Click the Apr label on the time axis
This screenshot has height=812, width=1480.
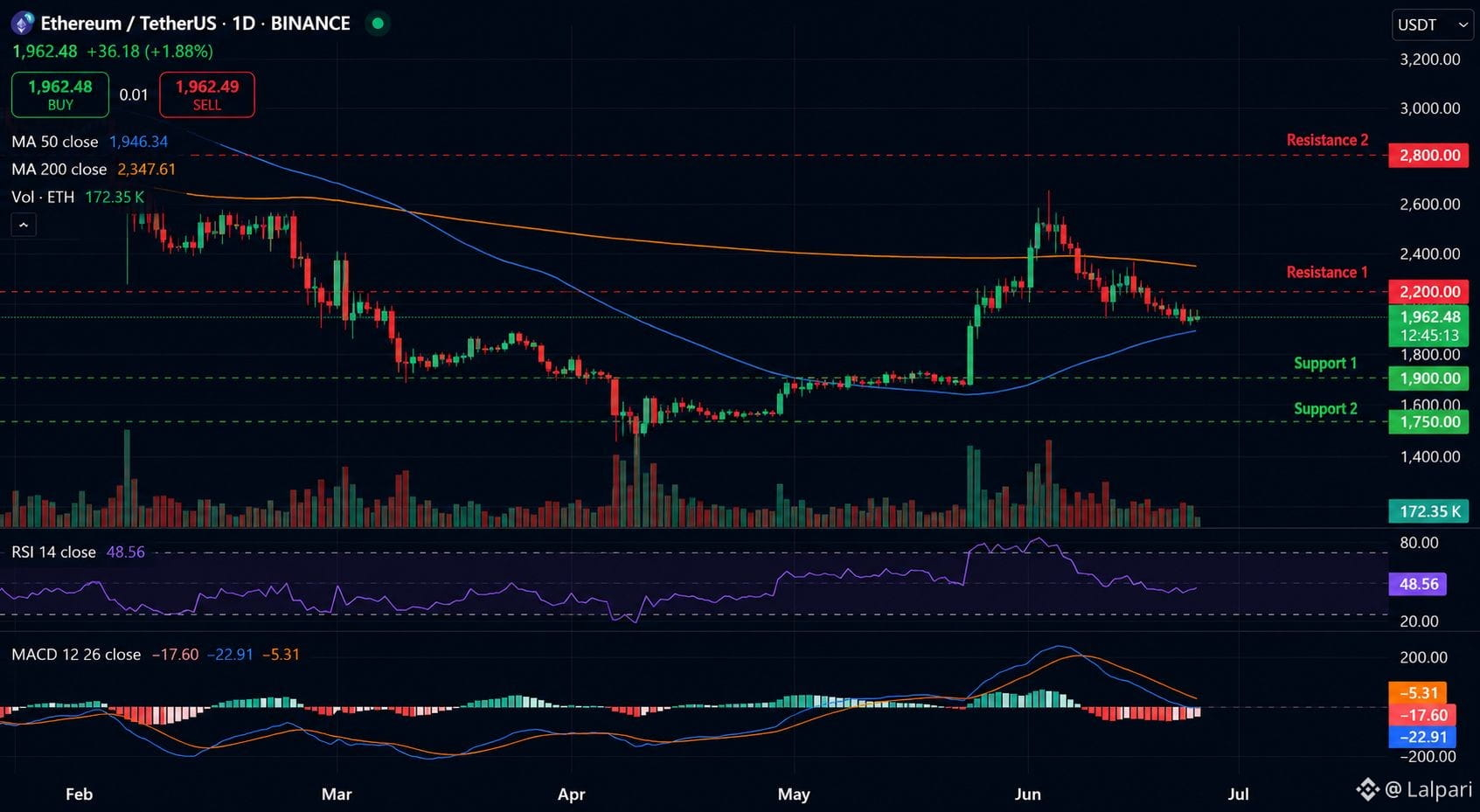571,795
